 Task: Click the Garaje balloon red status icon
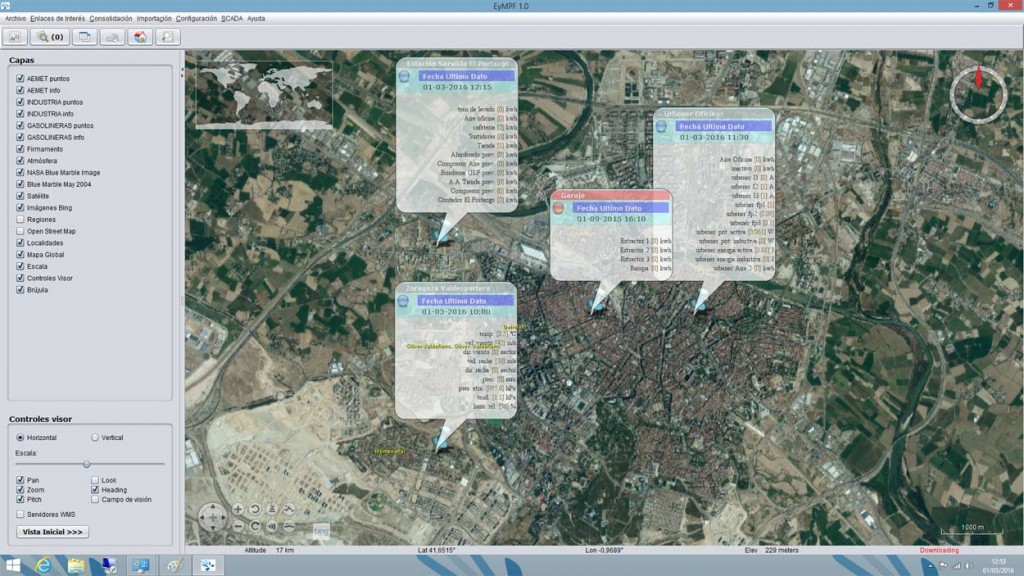tap(558, 208)
